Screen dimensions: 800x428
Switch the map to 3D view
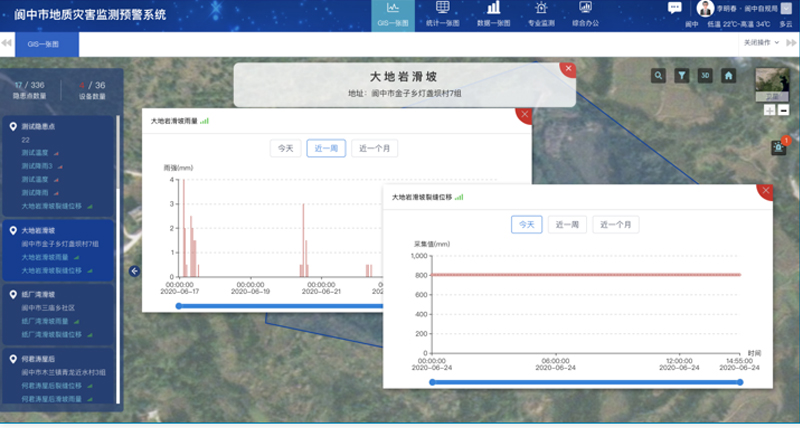pyautogui.click(x=705, y=75)
